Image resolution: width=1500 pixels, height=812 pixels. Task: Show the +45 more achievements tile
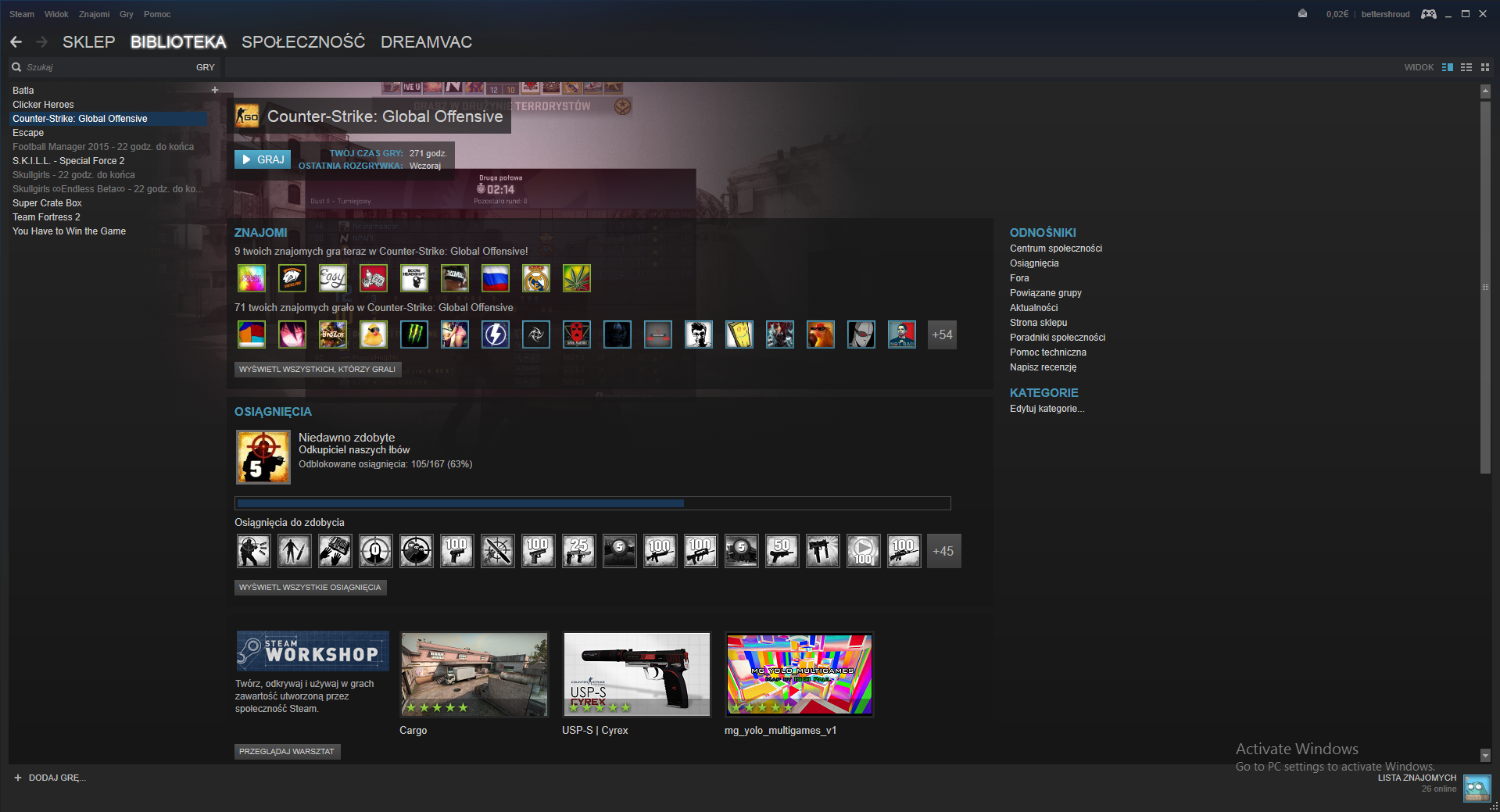943,551
